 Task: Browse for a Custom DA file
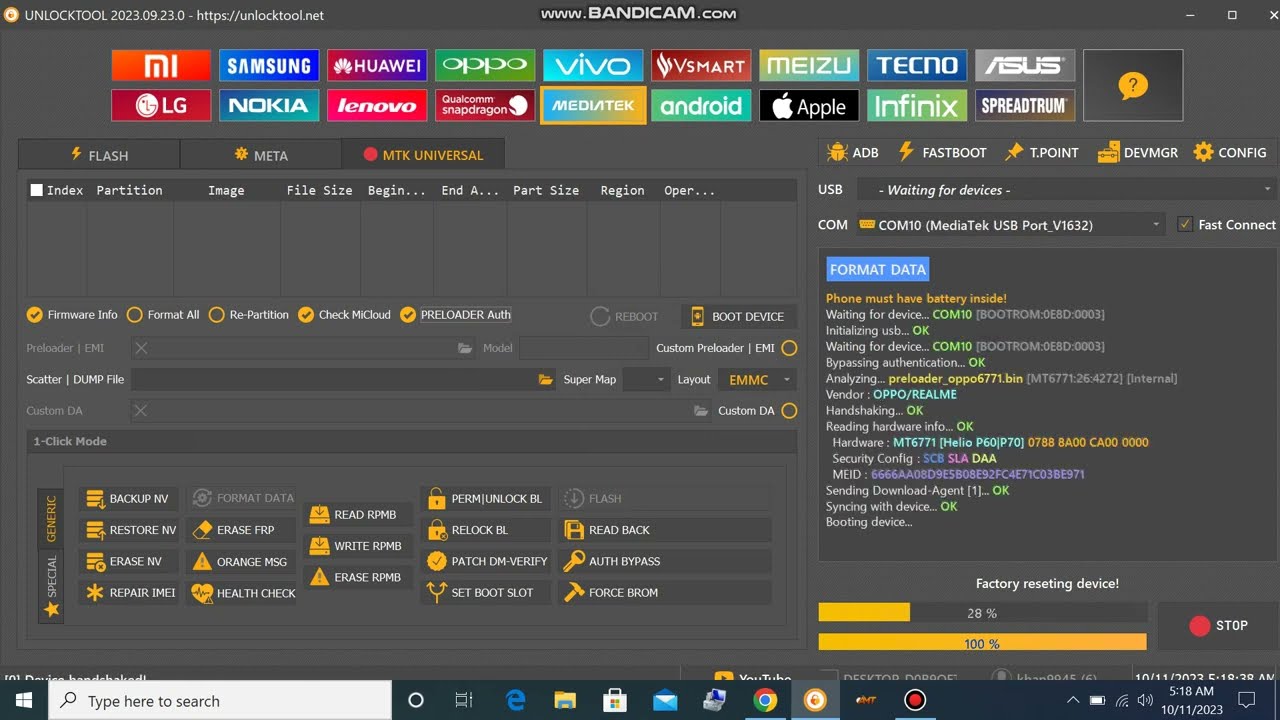[701, 411]
